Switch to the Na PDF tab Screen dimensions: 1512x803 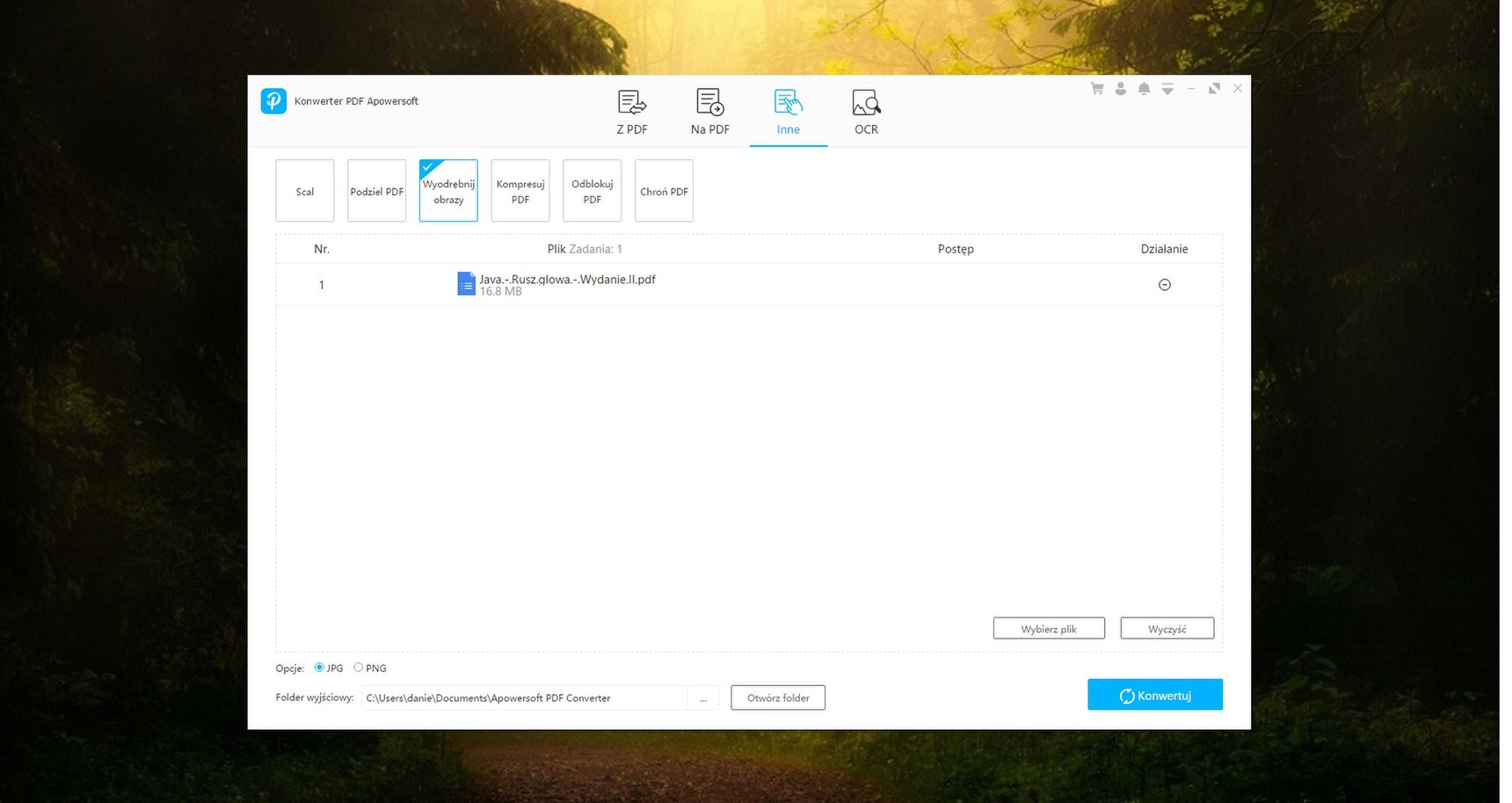pyautogui.click(x=710, y=112)
